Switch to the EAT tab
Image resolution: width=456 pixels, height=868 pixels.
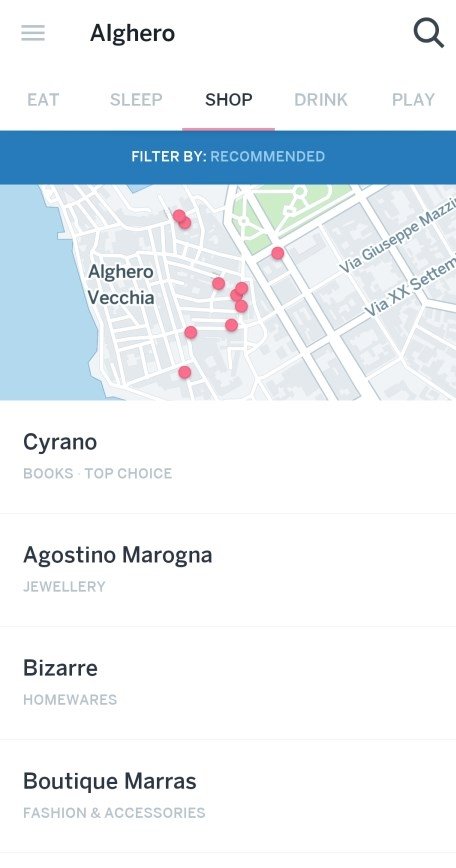(43, 100)
